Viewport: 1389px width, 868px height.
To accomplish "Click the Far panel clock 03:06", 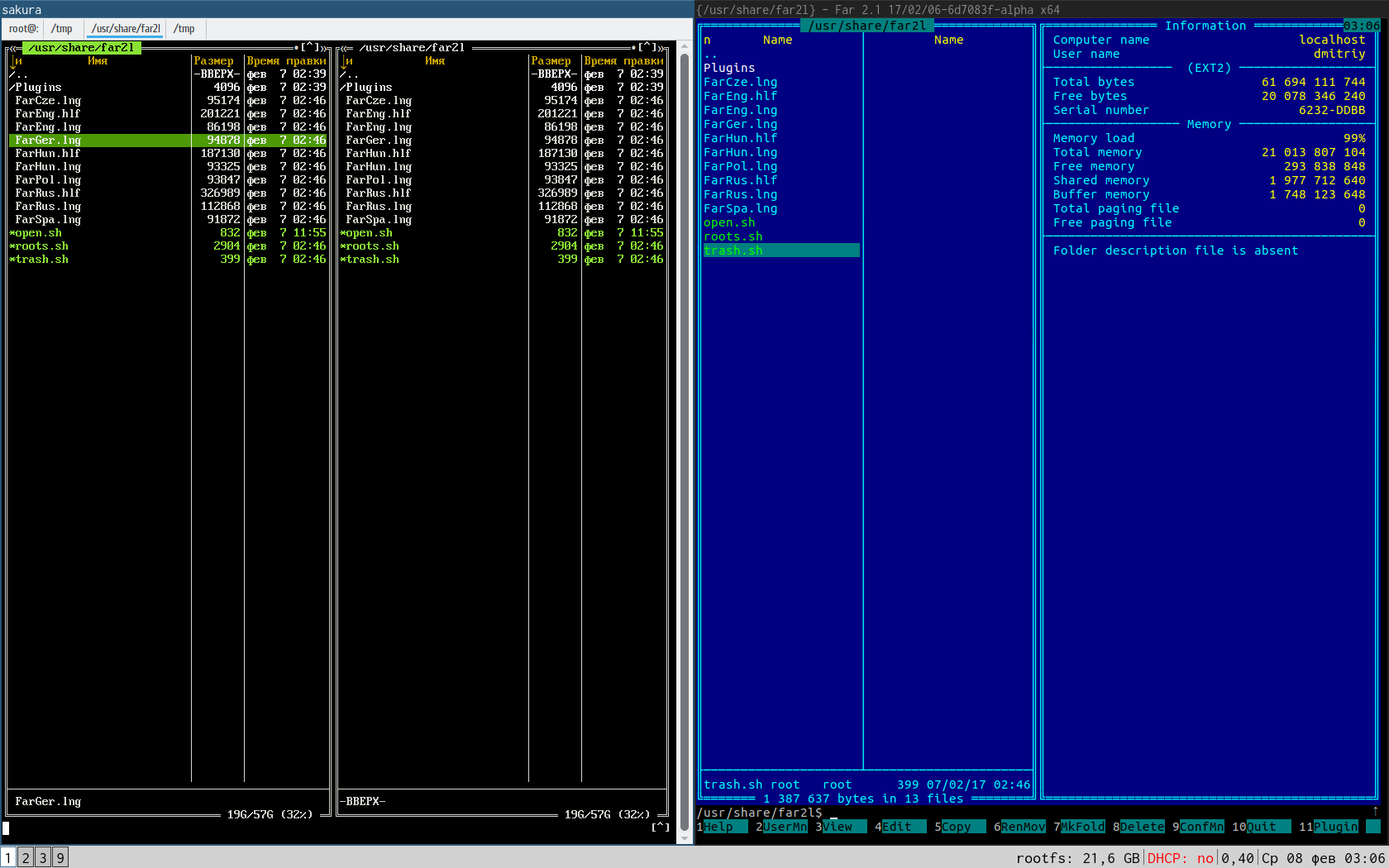I will click(x=1362, y=26).
